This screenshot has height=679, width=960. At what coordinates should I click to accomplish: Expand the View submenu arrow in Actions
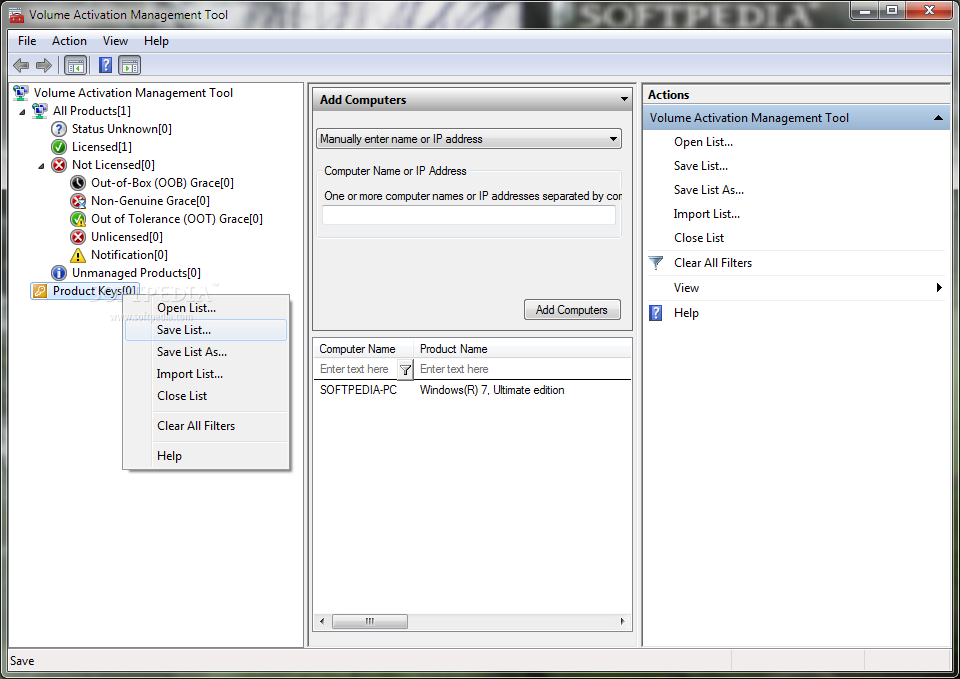[x=939, y=288]
